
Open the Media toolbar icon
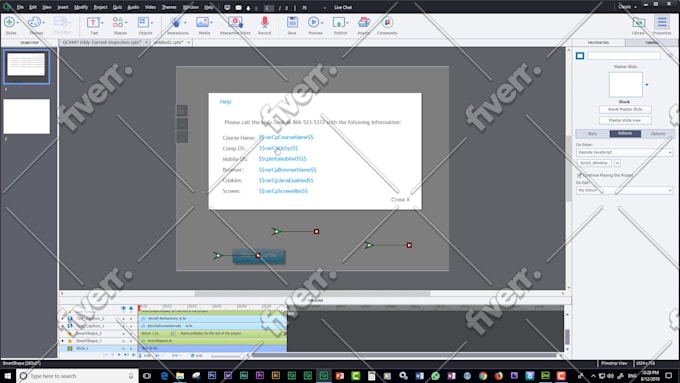[x=202, y=22]
